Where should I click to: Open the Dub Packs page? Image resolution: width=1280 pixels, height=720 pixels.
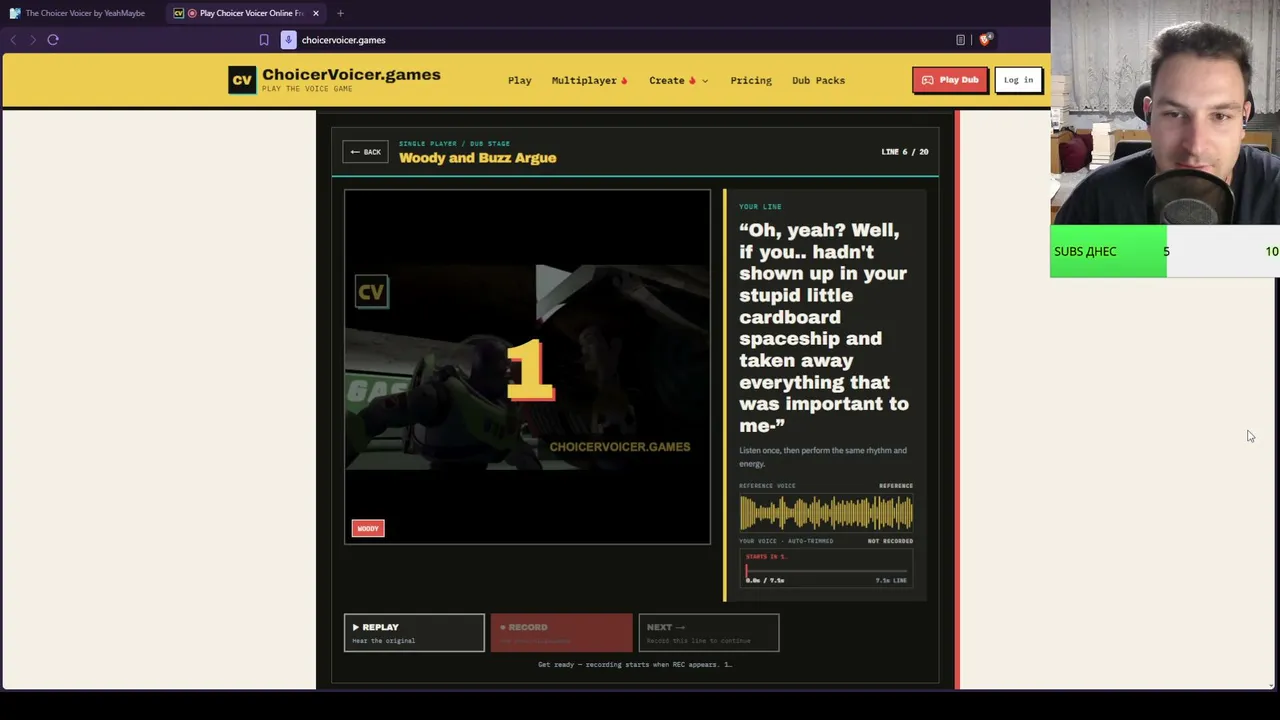(x=818, y=80)
